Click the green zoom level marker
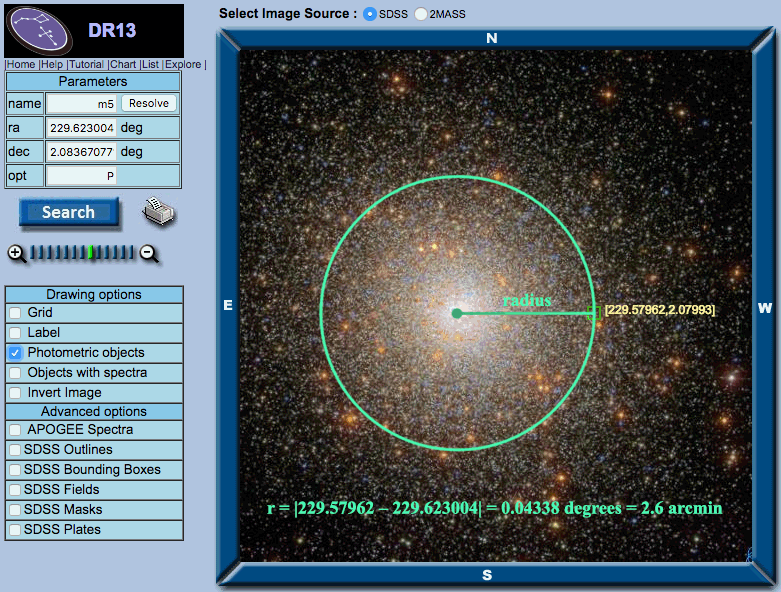 90,252
